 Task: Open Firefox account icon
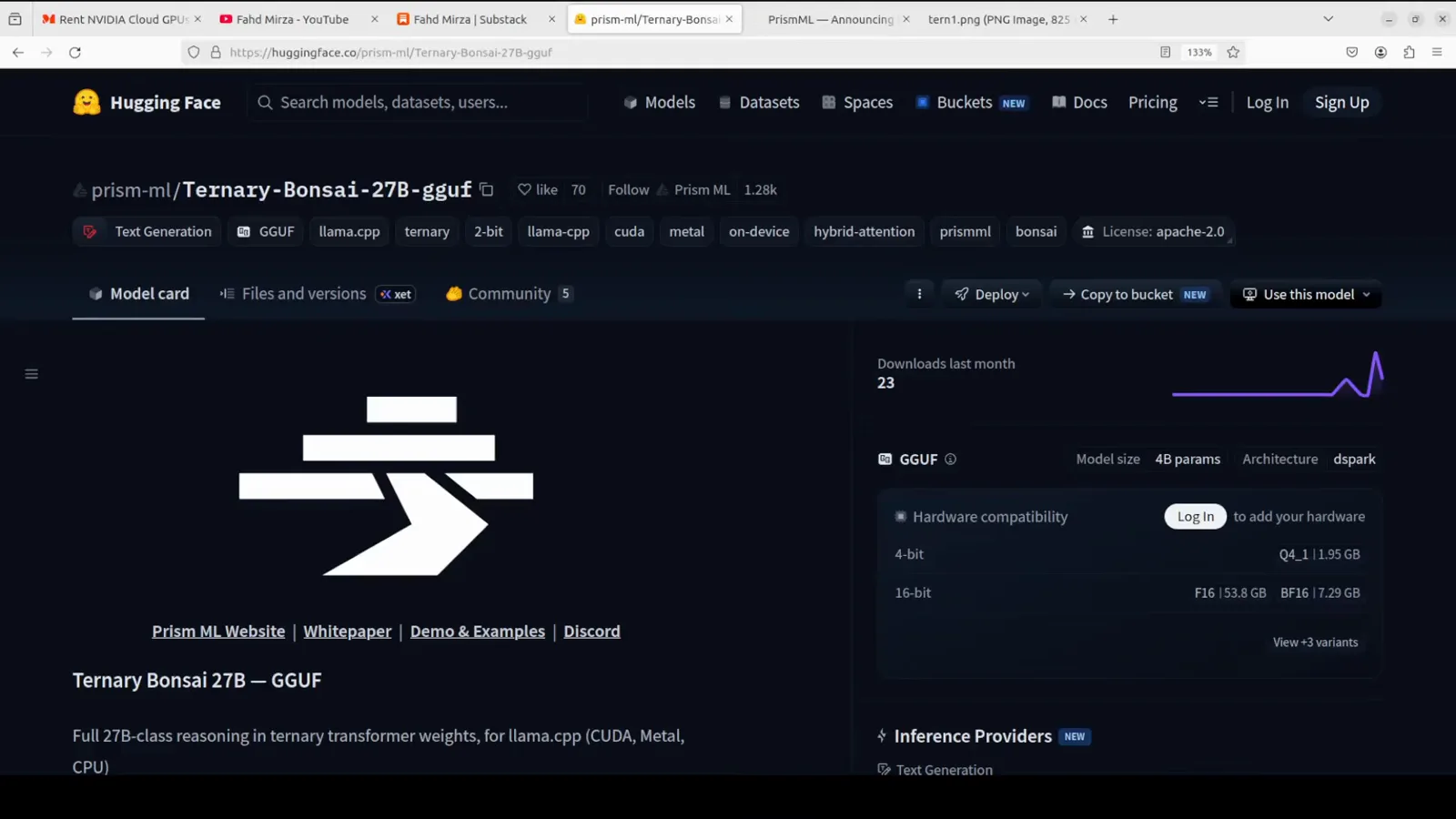(1380, 53)
